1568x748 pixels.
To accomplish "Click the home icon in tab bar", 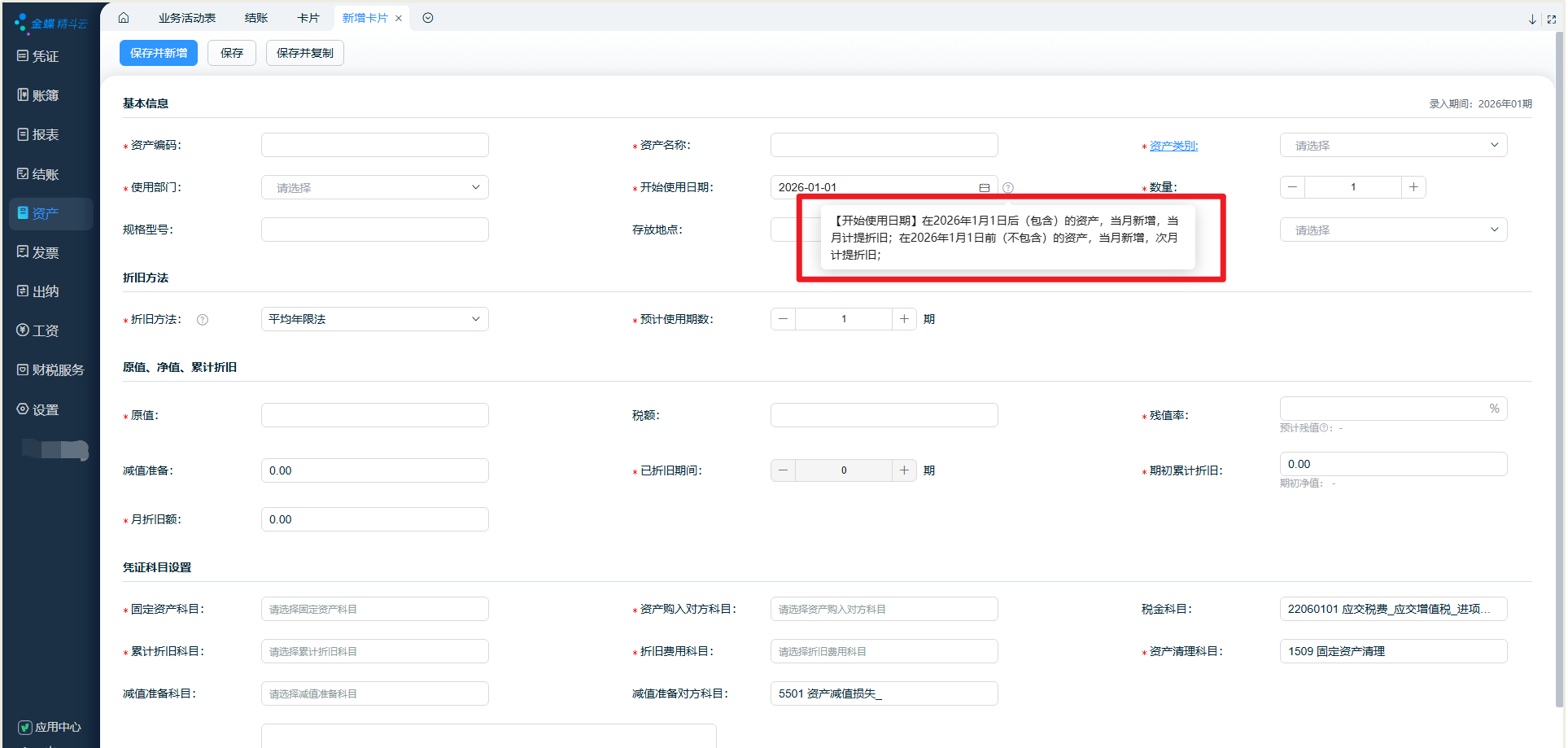I will [124, 18].
